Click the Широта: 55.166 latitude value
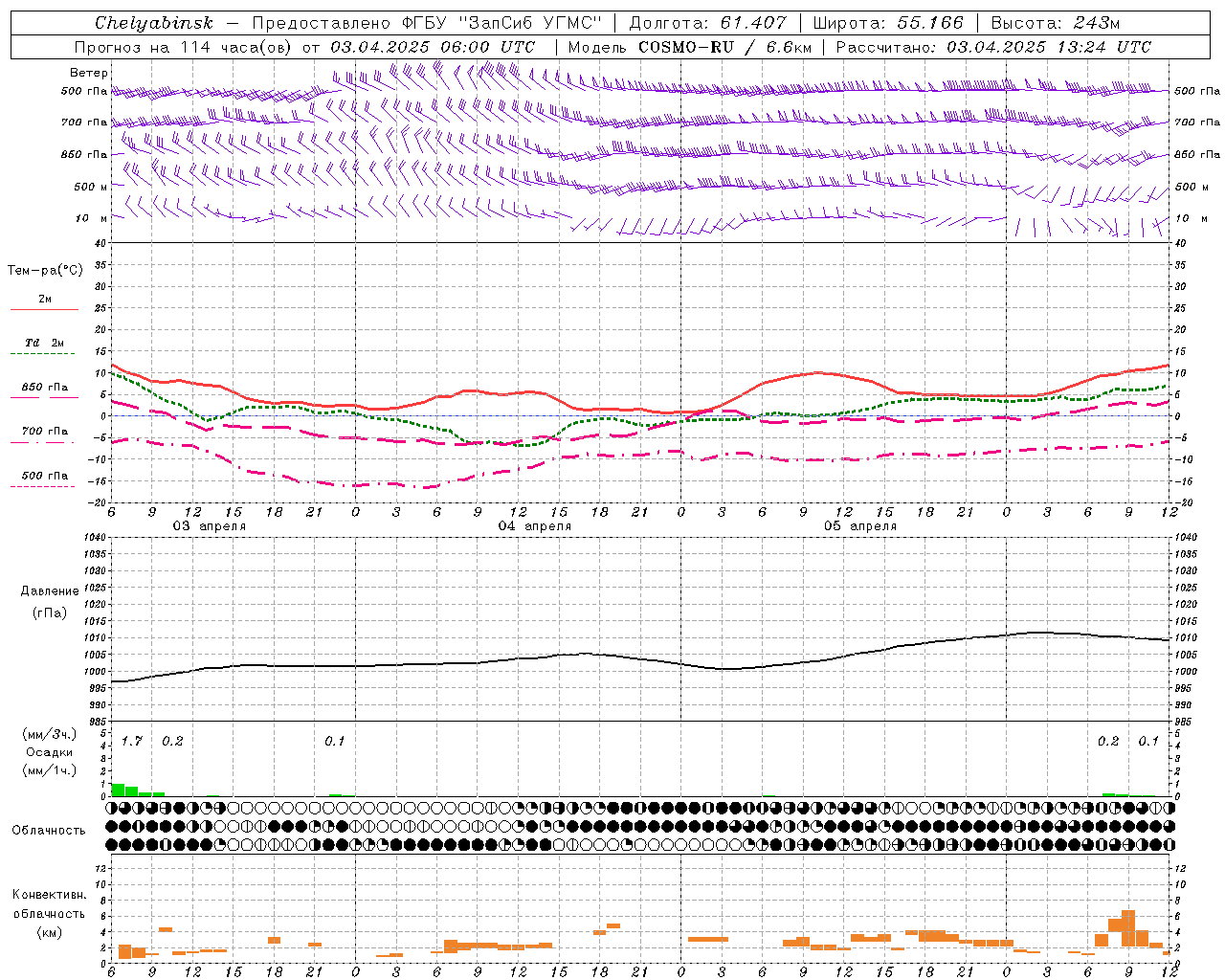The image size is (1225, 980). click(x=887, y=23)
